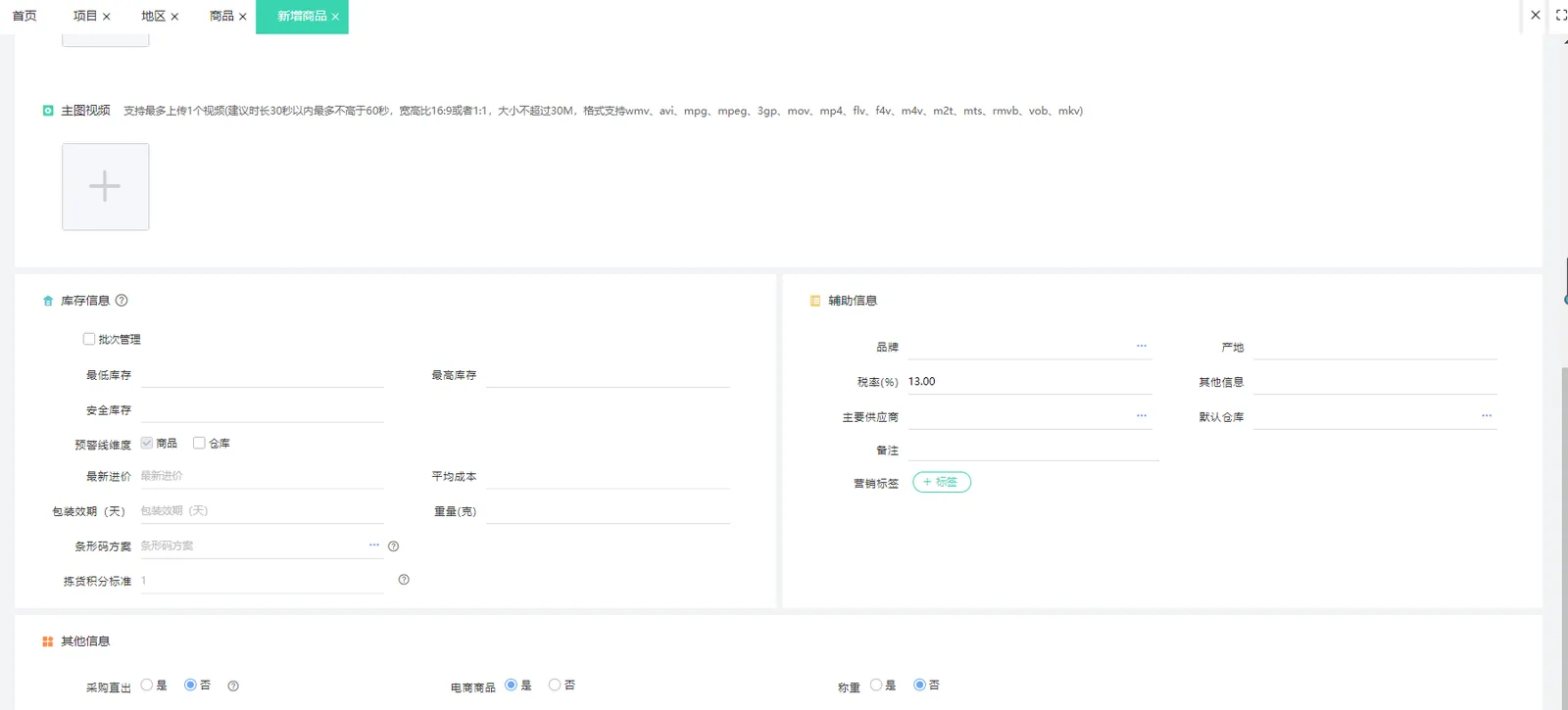The image size is (1568, 710).
Task: Open 主要供应商 picker via ellipsis icon
Action: click(x=1142, y=415)
